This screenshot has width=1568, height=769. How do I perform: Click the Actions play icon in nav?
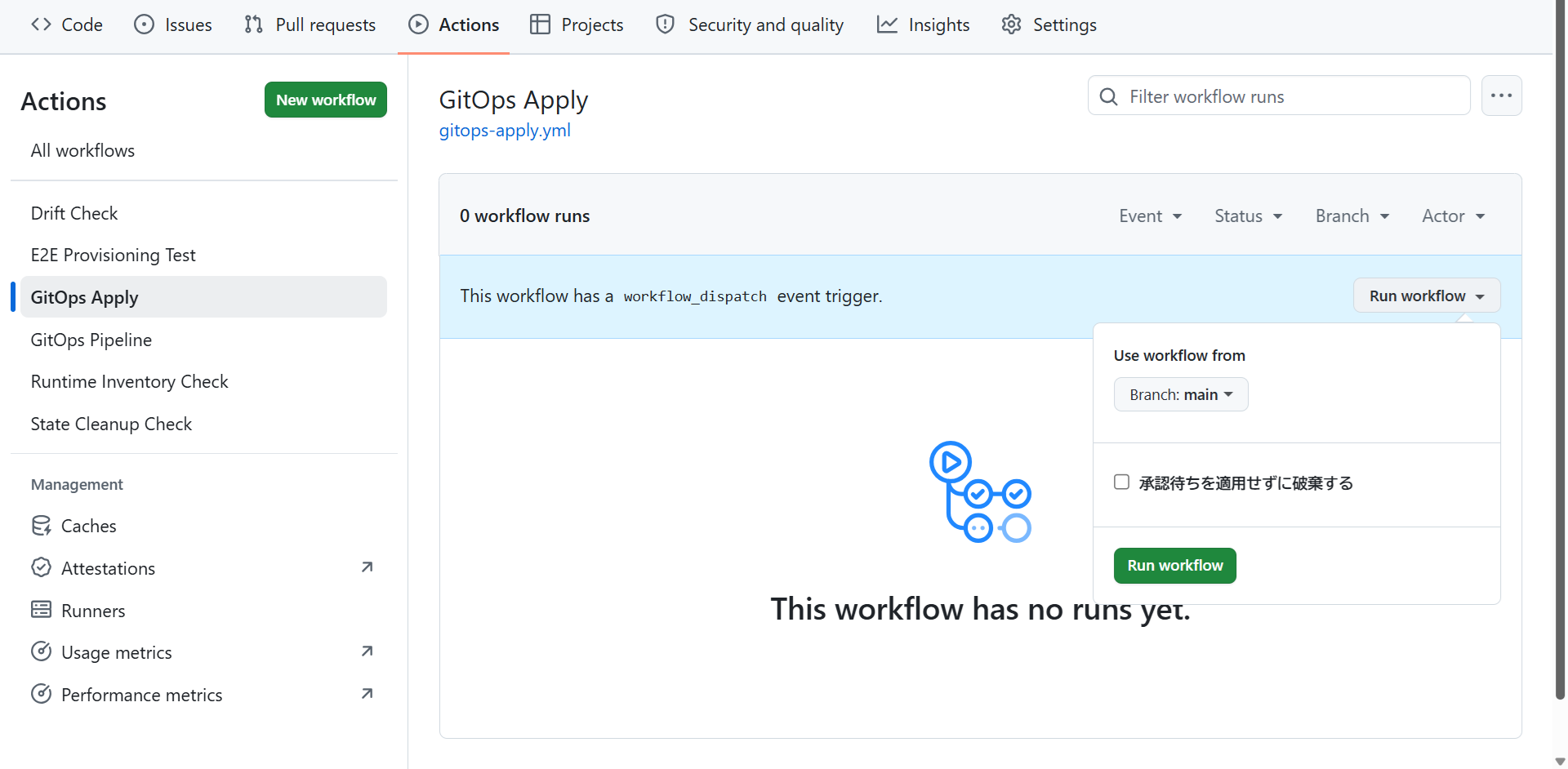pyautogui.click(x=418, y=24)
